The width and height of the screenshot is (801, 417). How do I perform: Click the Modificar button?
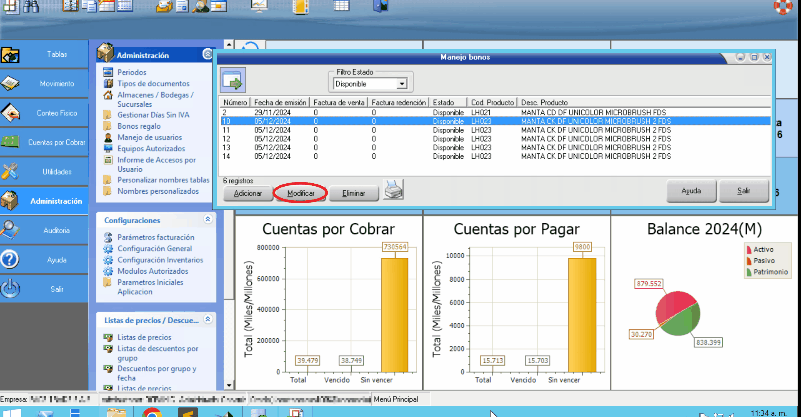click(300, 192)
